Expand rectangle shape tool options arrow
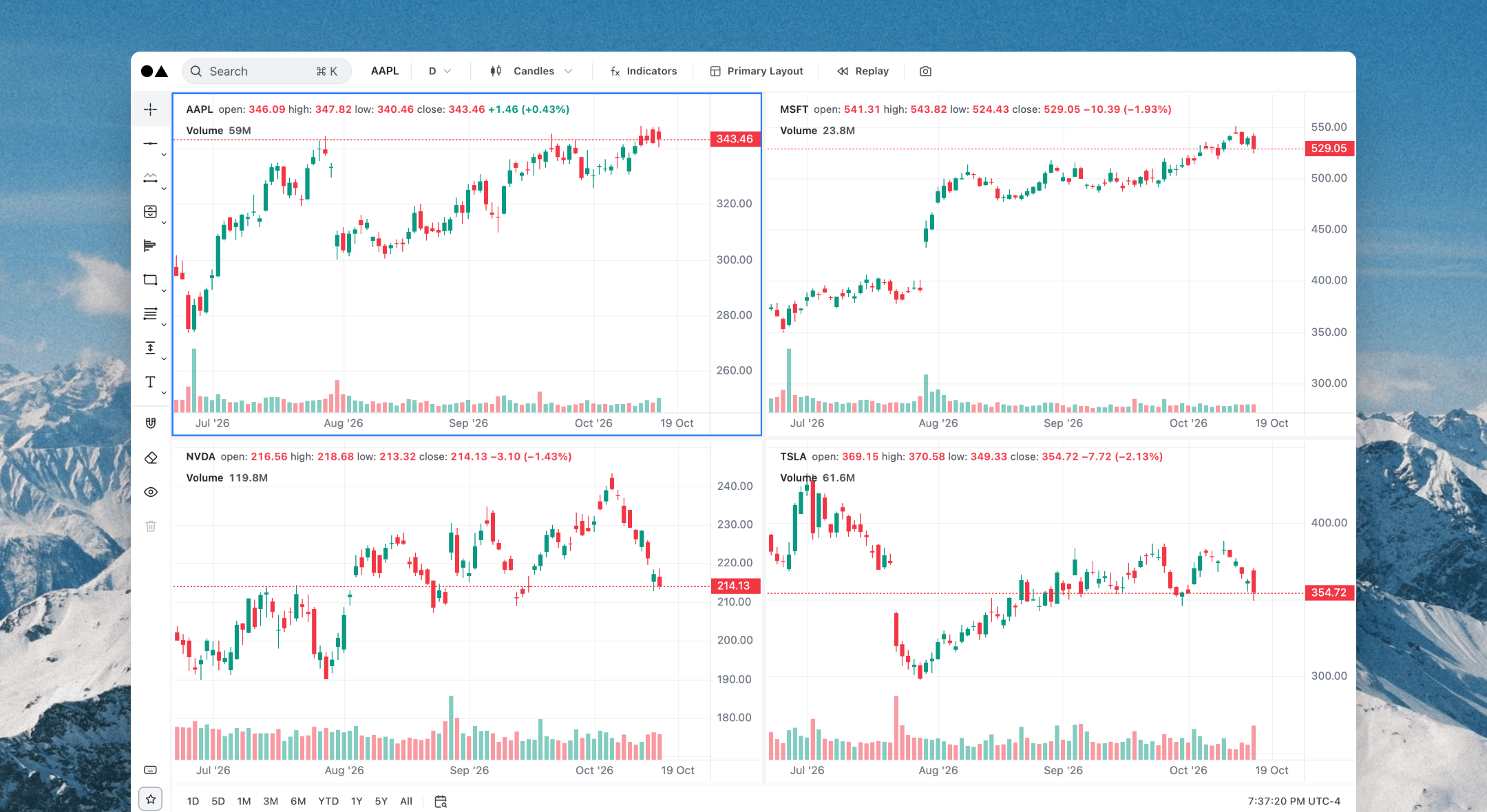Image resolution: width=1487 pixels, height=812 pixels. pos(164,291)
